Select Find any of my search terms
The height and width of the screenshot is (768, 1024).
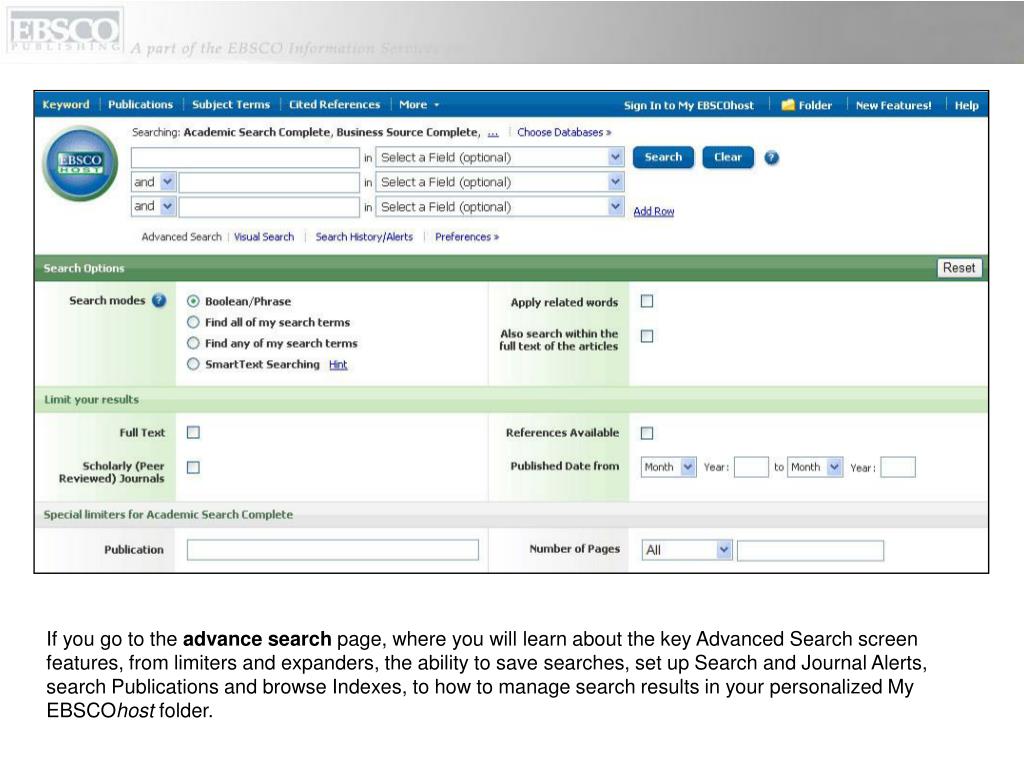193,343
